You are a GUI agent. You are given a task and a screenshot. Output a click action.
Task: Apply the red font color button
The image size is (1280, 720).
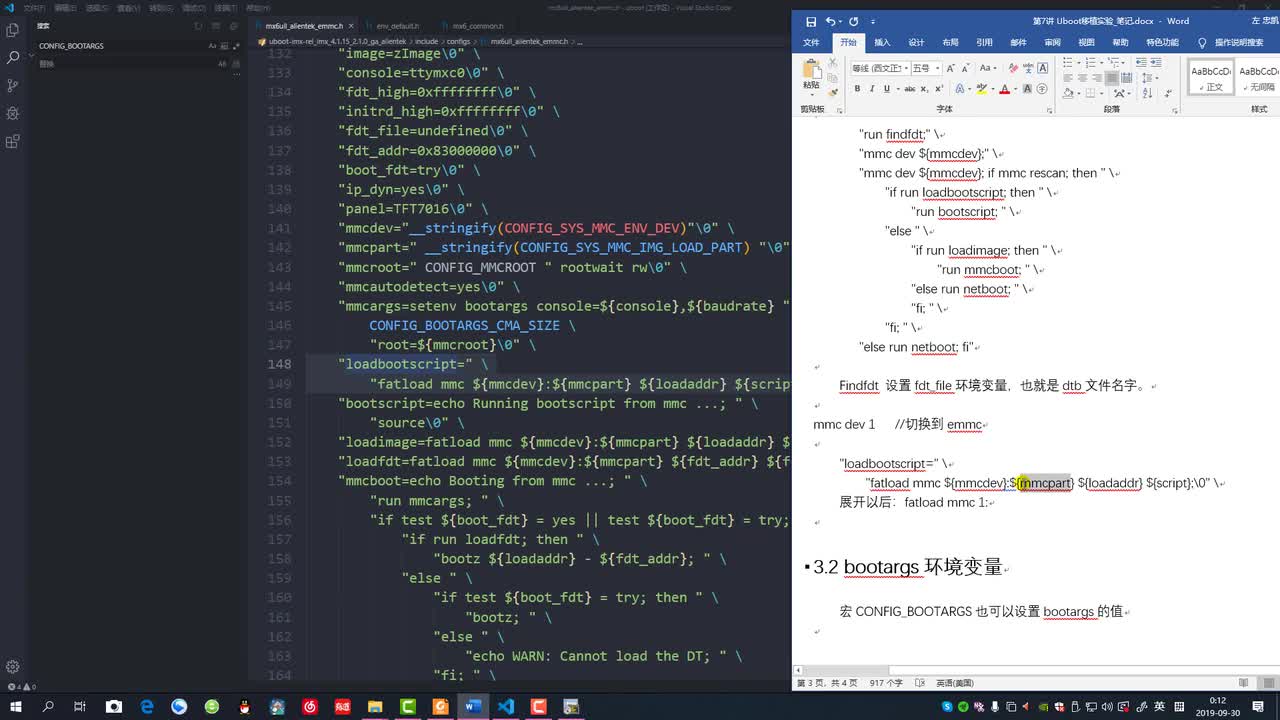pyautogui.click(x=1005, y=89)
